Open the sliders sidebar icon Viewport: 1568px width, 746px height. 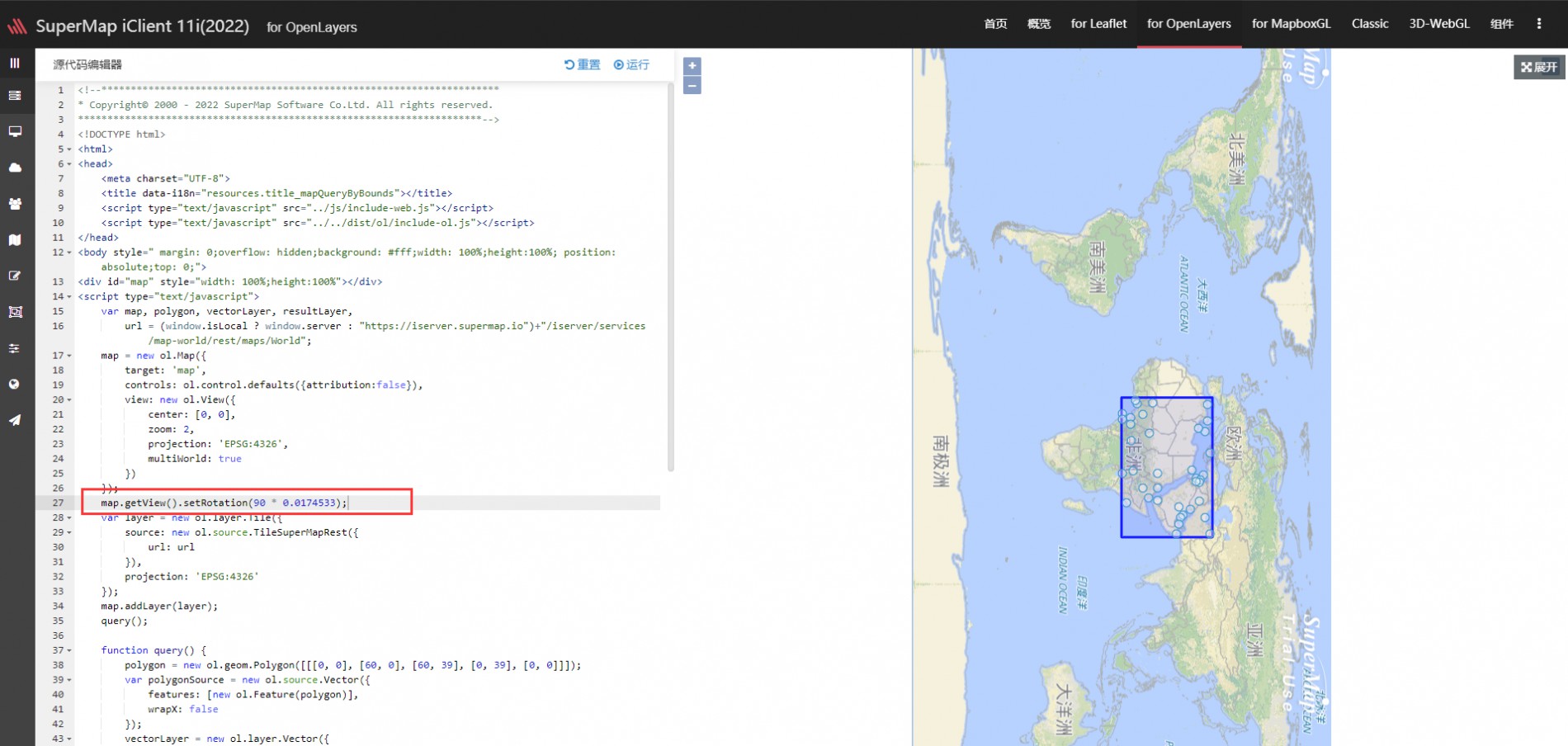tap(15, 348)
